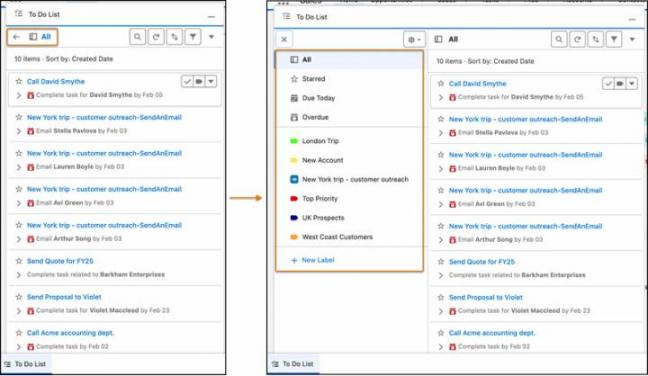This screenshot has width=648, height=376.
Task: Star Call David Smythe in the left panel
Action: click(19, 81)
